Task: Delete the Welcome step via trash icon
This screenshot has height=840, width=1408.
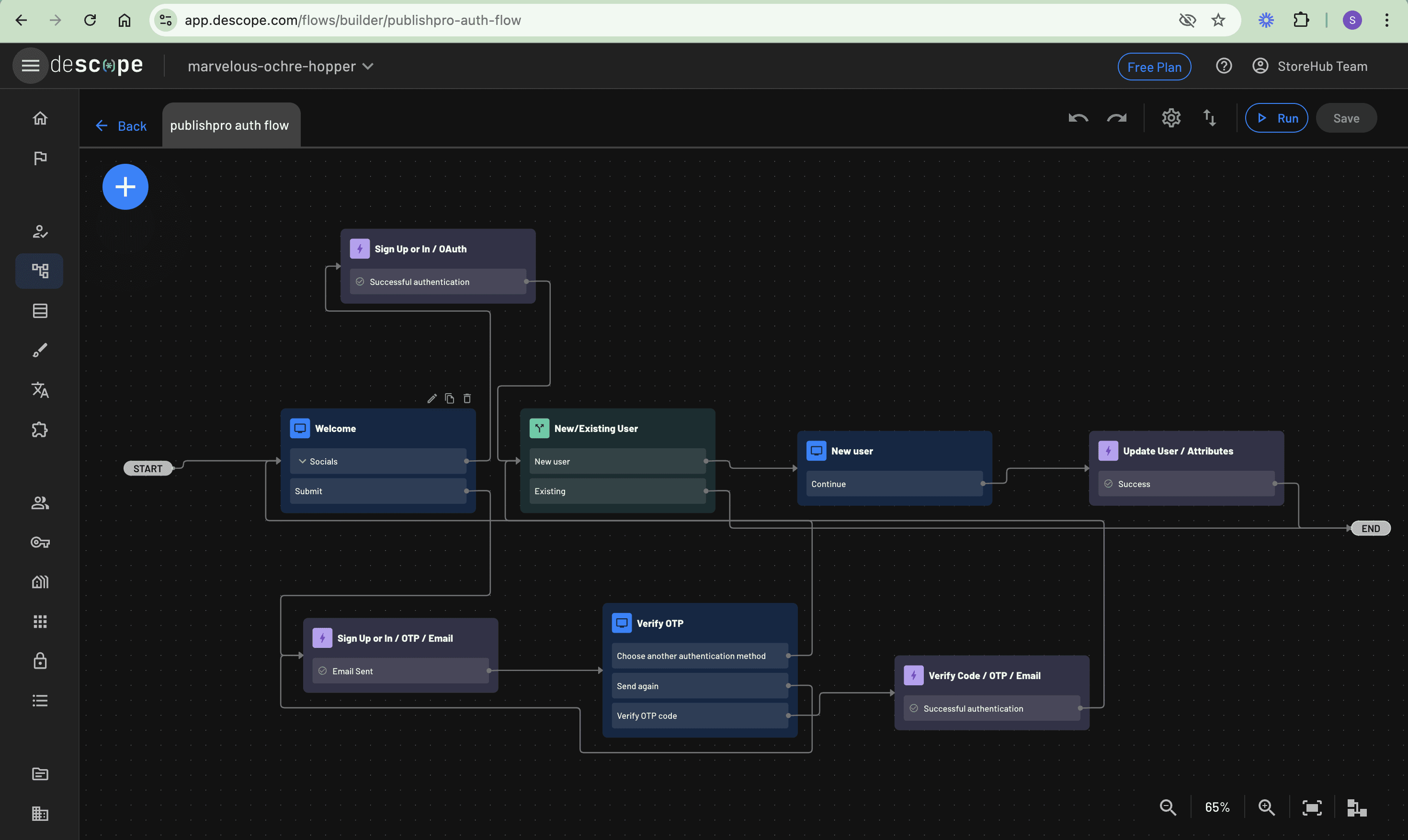Action: pyautogui.click(x=467, y=398)
